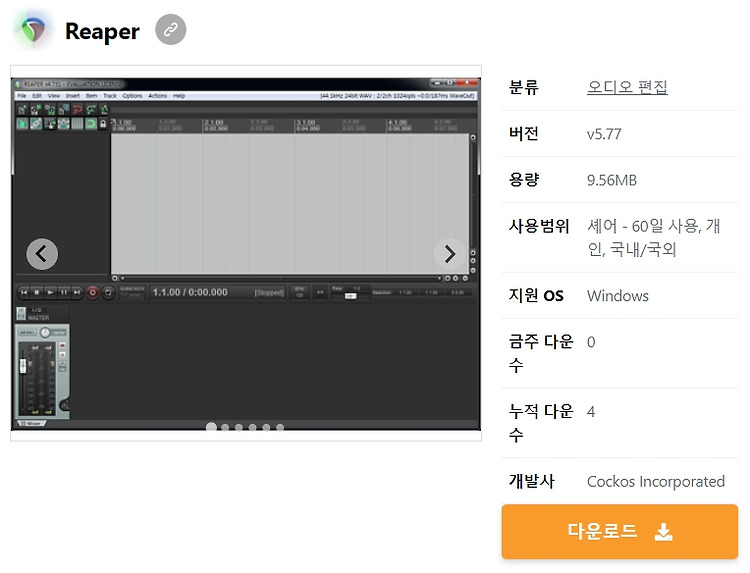The image size is (750, 573).
Task: Click the master solo yellow button
Action: pos(62,355)
